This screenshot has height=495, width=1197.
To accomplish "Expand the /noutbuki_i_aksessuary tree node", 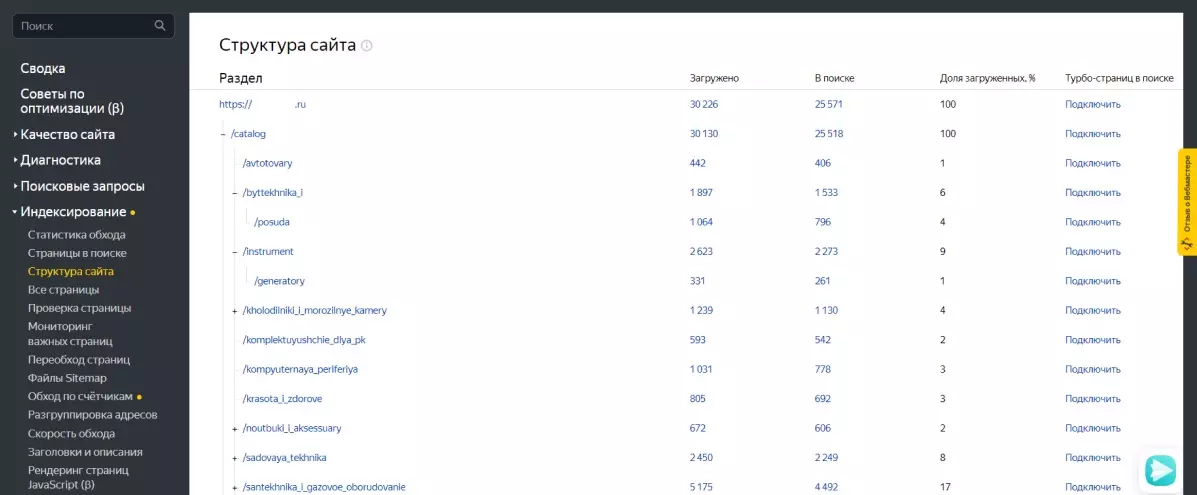I will (234, 429).
